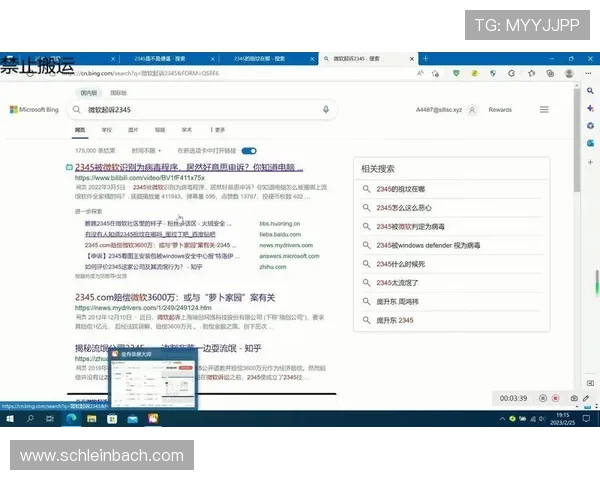The width and height of the screenshot is (600, 480).
Task: Open the Outlook icon in Edge sidebar
Action: tap(590, 143)
